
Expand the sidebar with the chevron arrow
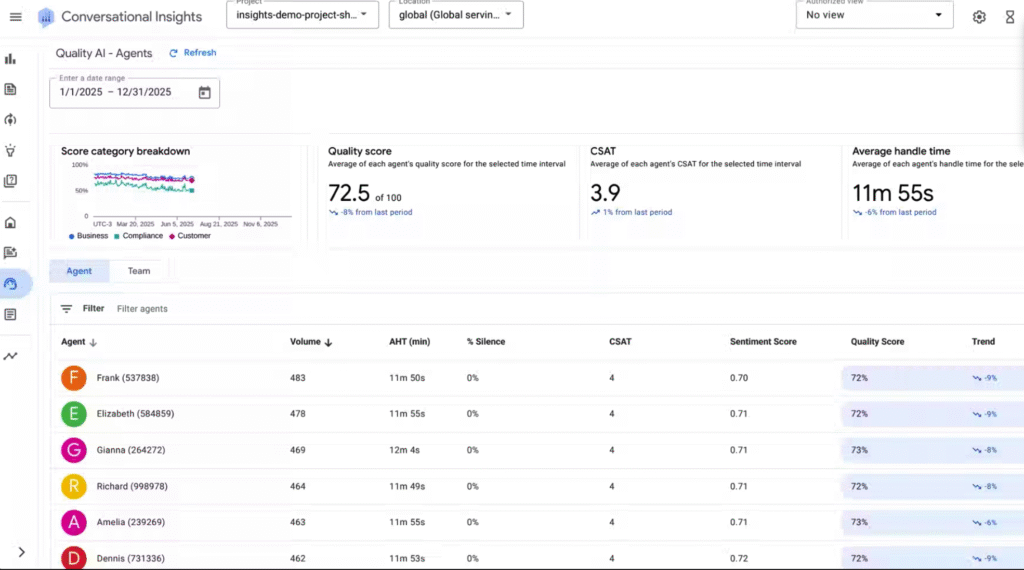point(22,552)
